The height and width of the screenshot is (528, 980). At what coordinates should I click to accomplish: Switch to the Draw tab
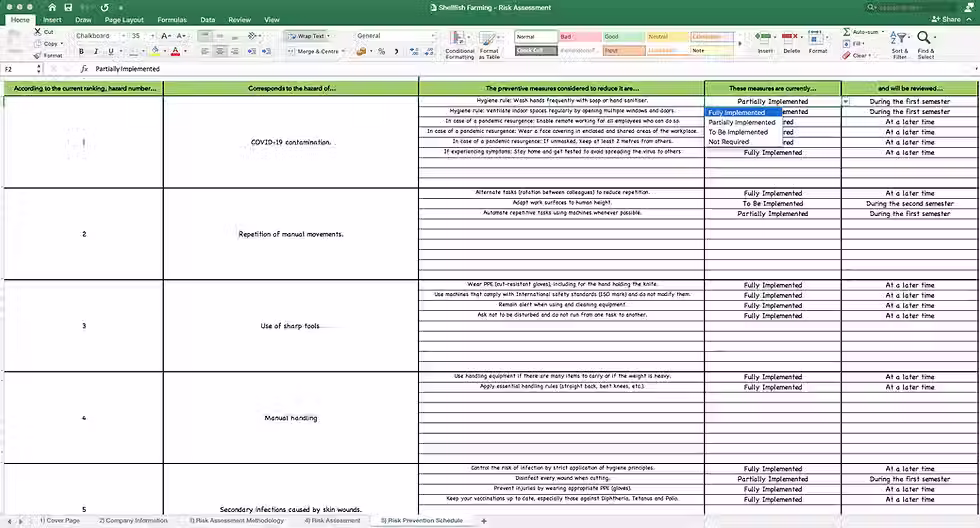point(83,20)
